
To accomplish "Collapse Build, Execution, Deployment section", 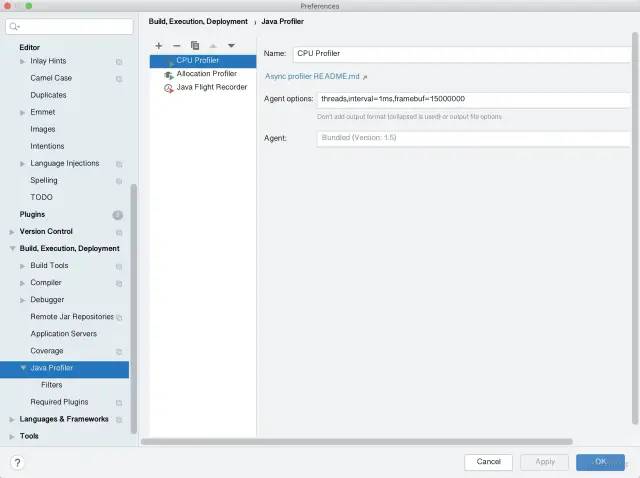I will coord(12,248).
